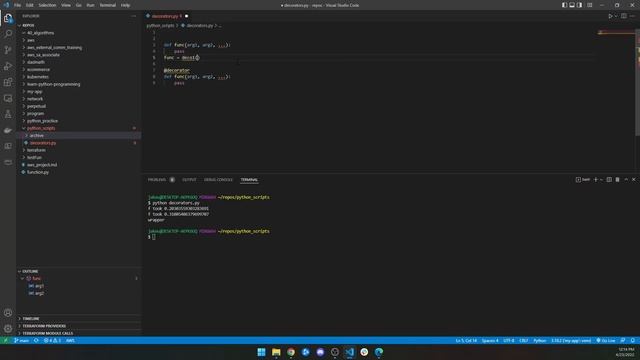The width and height of the screenshot is (640, 360).
Task: Open the Explorer view in activity bar
Action: (8, 18)
